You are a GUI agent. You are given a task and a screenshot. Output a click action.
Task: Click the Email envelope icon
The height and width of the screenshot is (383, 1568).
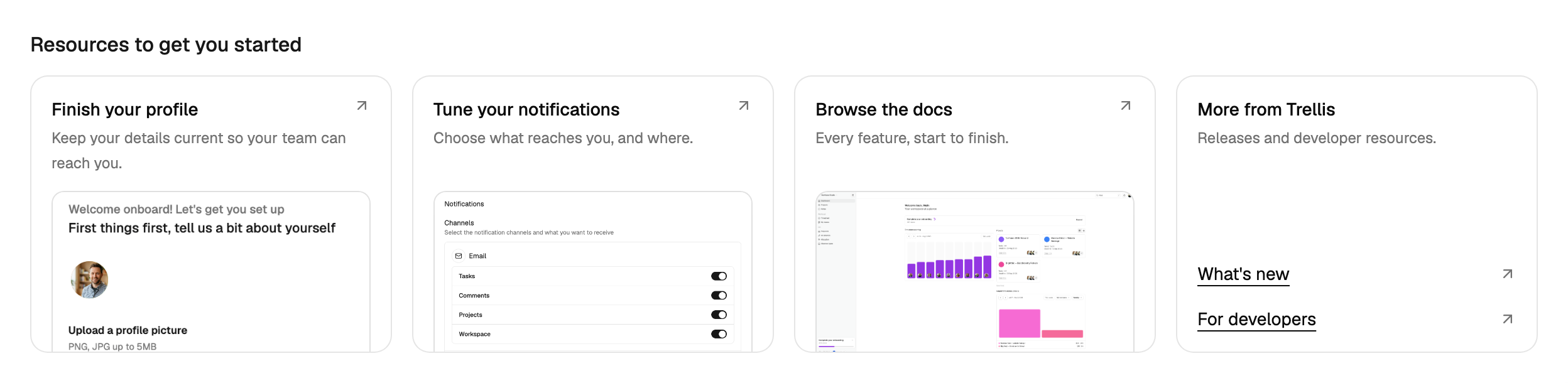(459, 256)
